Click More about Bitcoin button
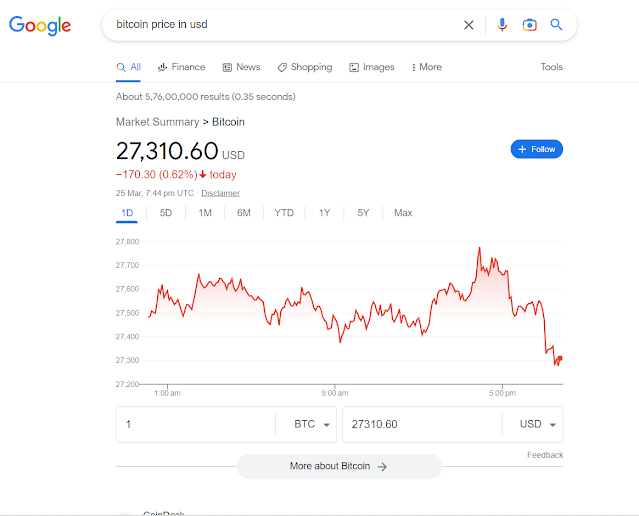The height and width of the screenshot is (516, 639). coord(338,466)
